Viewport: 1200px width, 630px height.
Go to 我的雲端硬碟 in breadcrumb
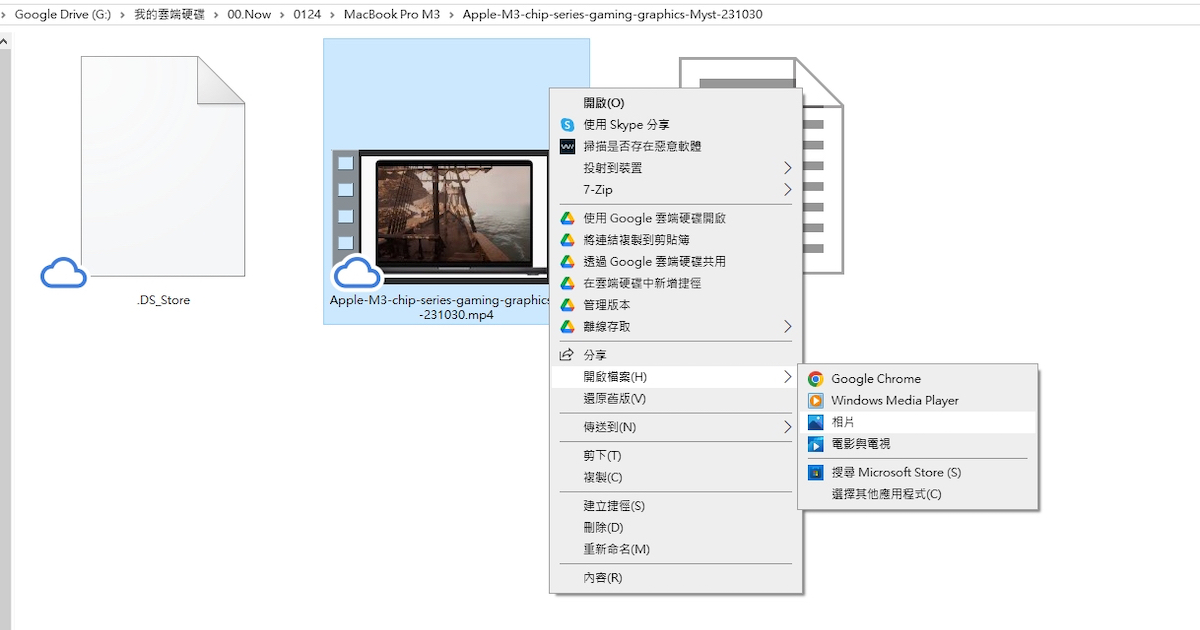168,15
